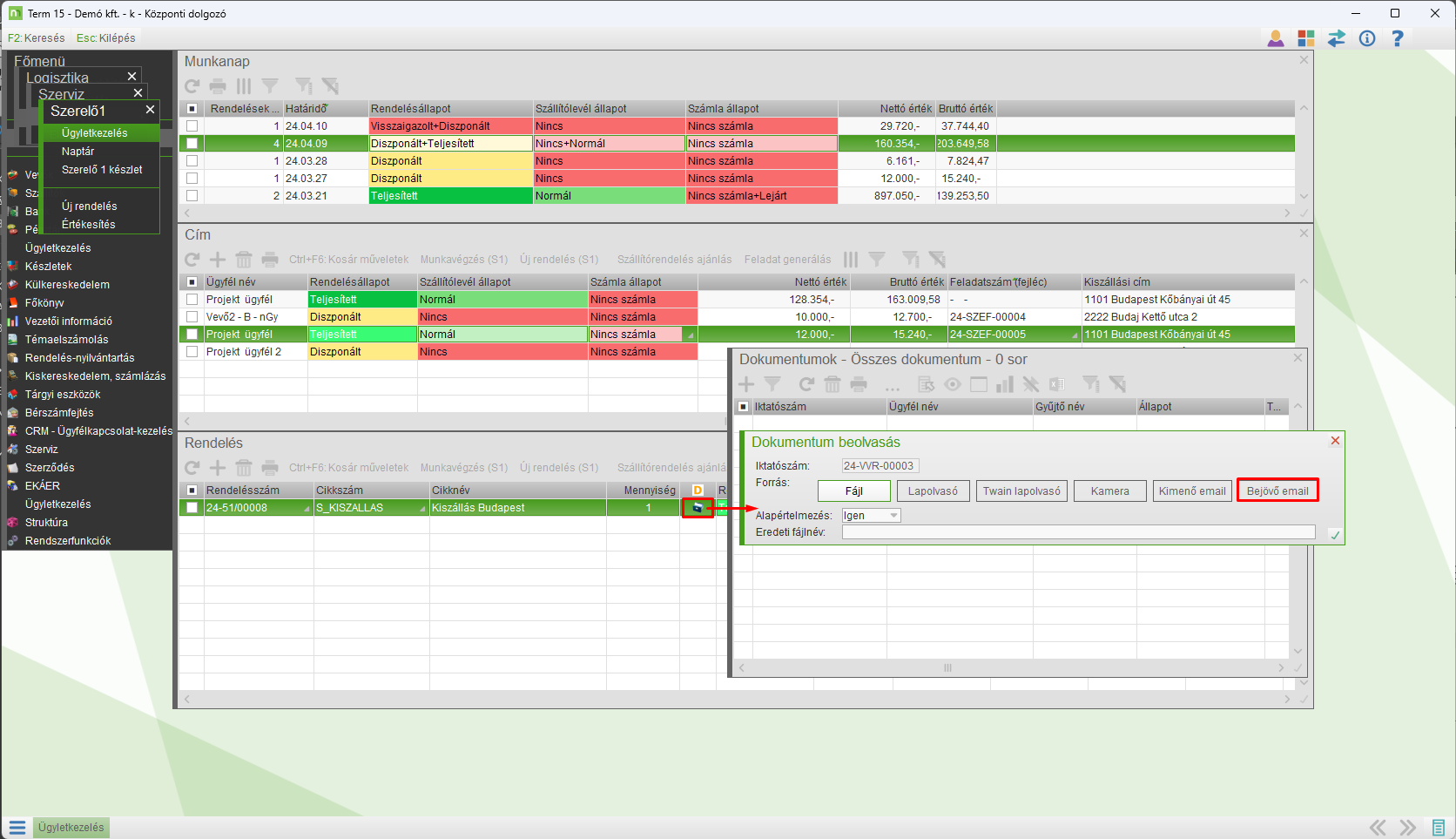Export Dokumentumok list to Excel
The width and height of the screenshot is (1456, 839).
1056,384
